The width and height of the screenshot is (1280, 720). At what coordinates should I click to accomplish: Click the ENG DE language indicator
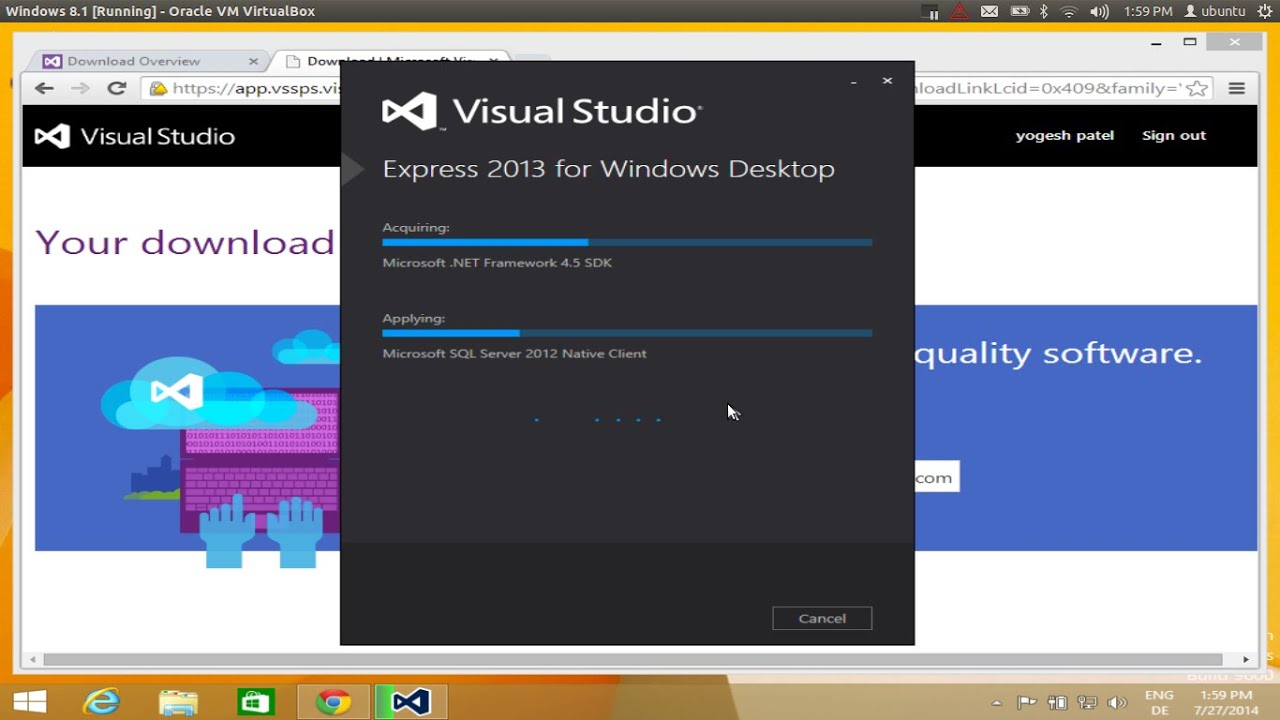[1159, 702]
